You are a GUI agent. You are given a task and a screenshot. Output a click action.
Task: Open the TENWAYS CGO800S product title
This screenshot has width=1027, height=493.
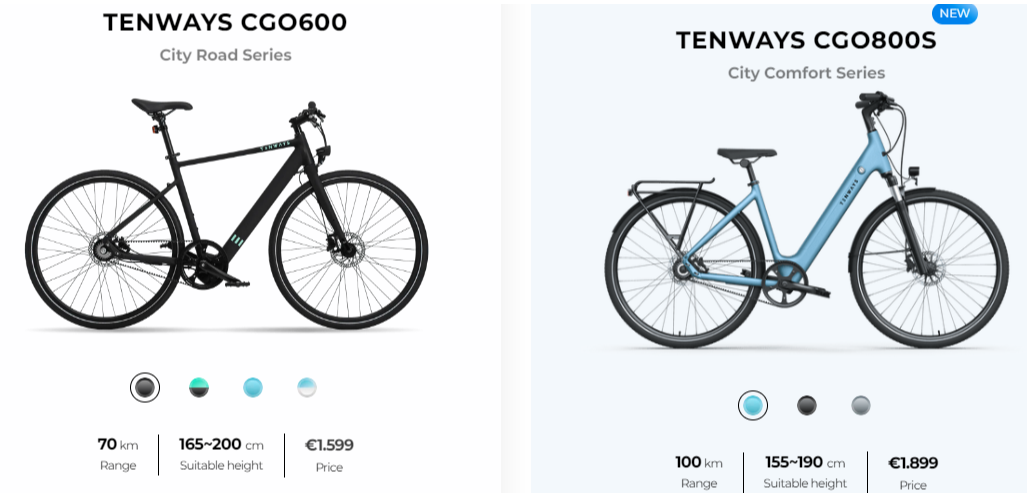[806, 40]
